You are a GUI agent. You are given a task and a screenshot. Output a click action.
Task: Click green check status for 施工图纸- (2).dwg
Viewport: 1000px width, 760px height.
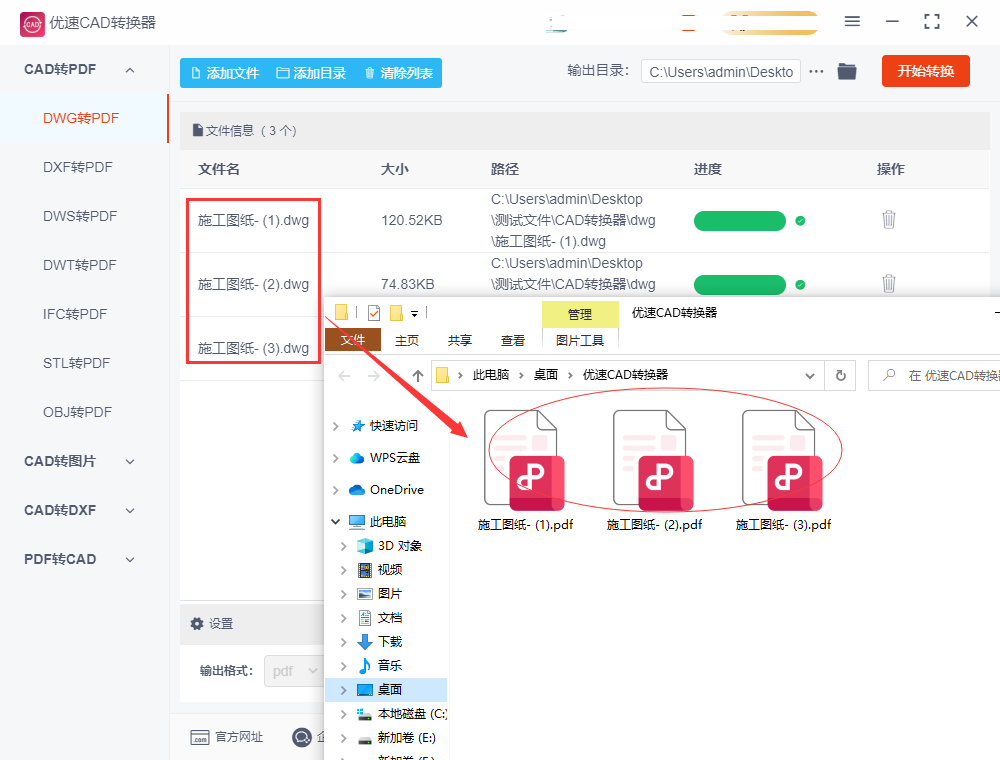tap(800, 284)
